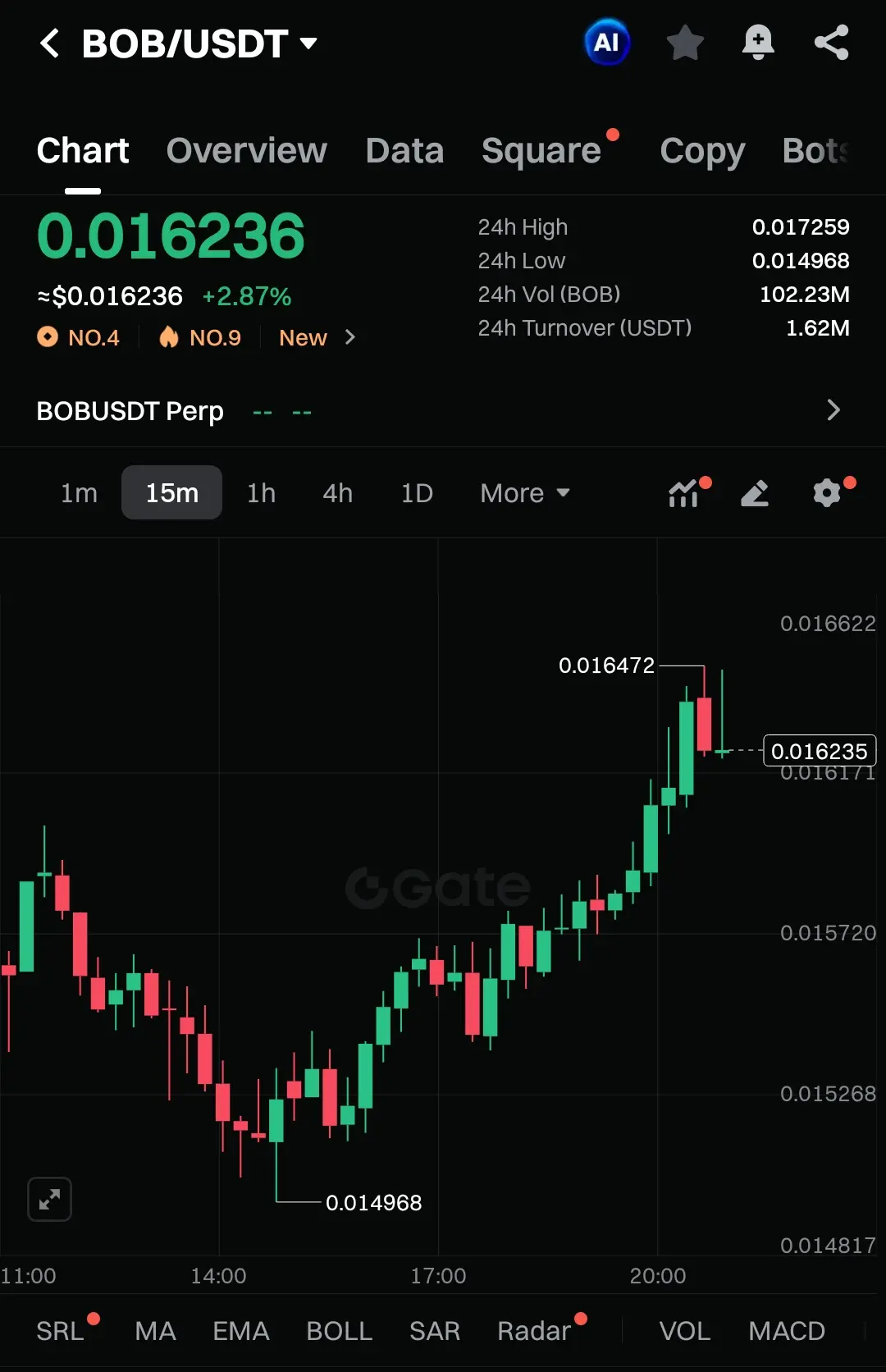Tap the large 0.016236 price
This screenshot has width=886, height=1372.
pyautogui.click(x=171, y=236)
